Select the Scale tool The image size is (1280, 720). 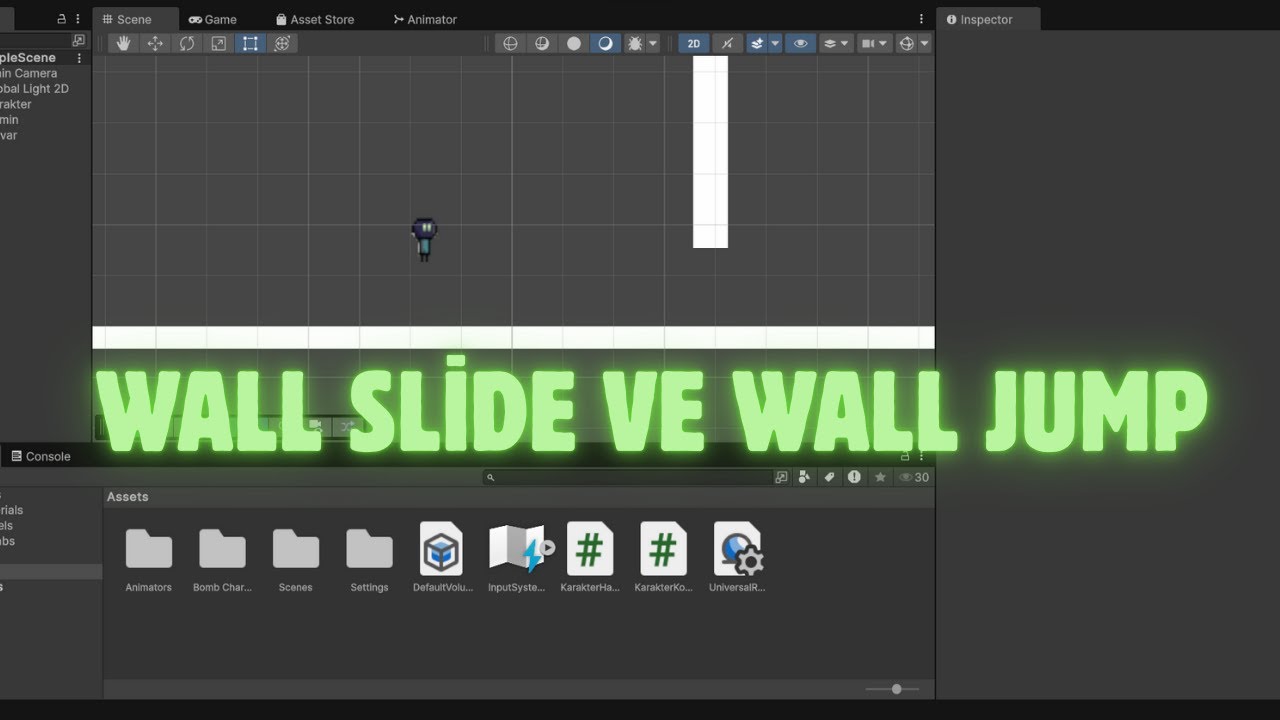click(219, 43)
